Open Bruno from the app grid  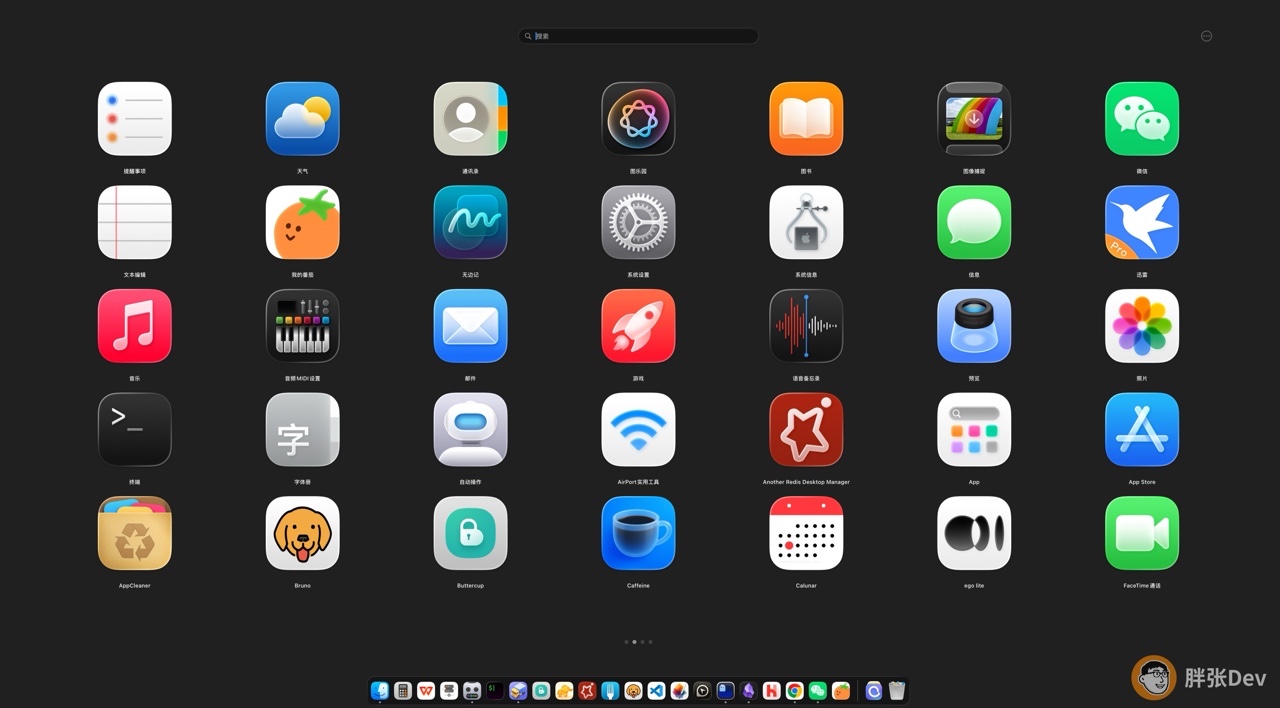coord(303,533)
